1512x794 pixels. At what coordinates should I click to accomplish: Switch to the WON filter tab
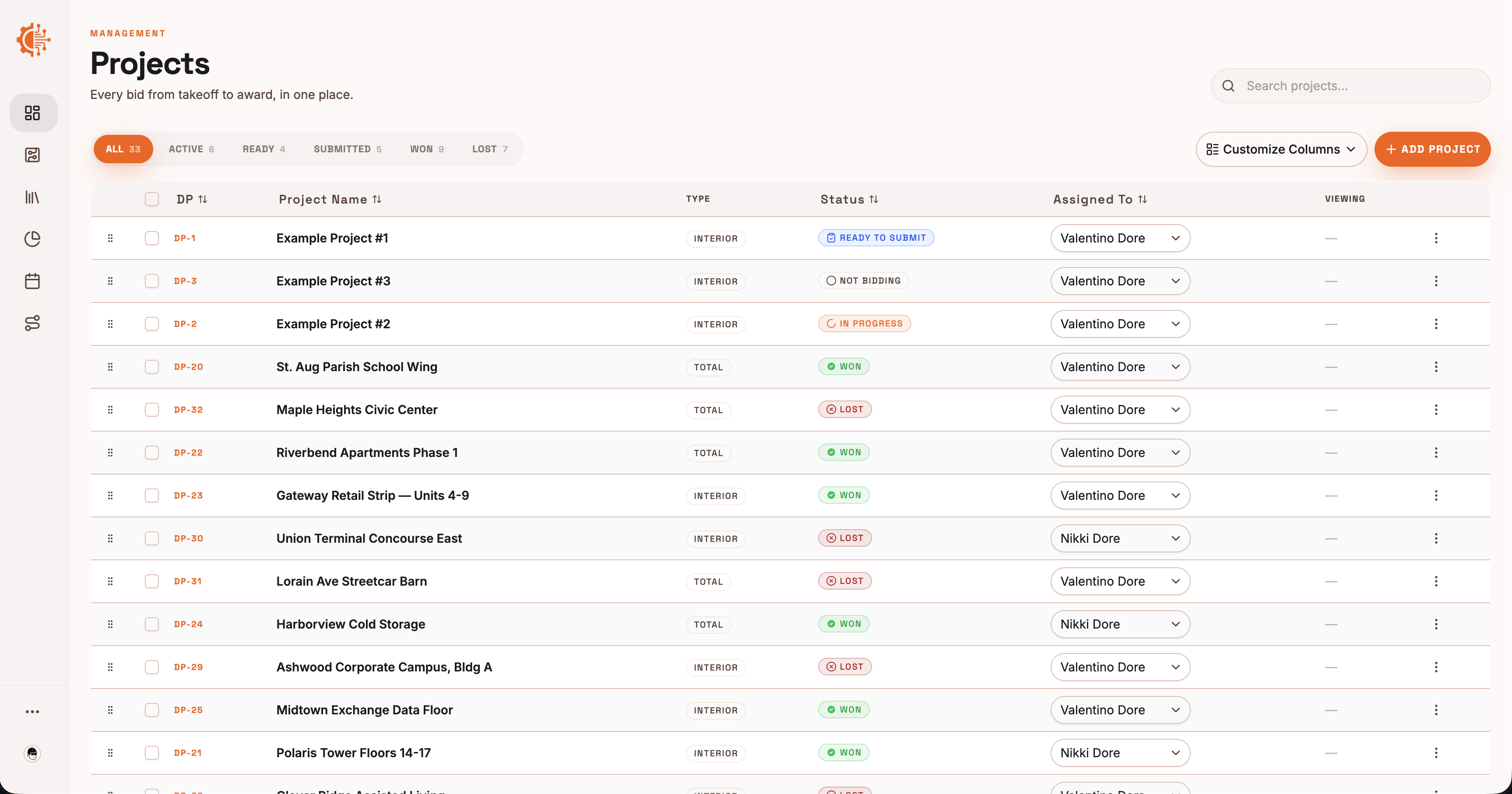[x=427, y=149]
